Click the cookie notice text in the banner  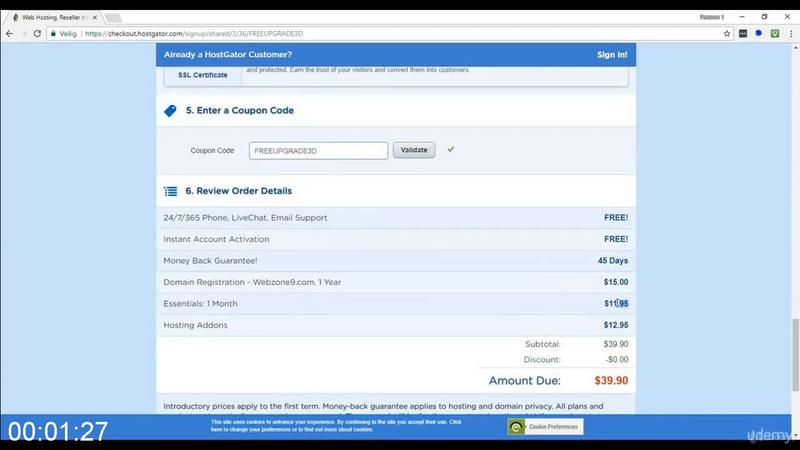tap(336, 426)
